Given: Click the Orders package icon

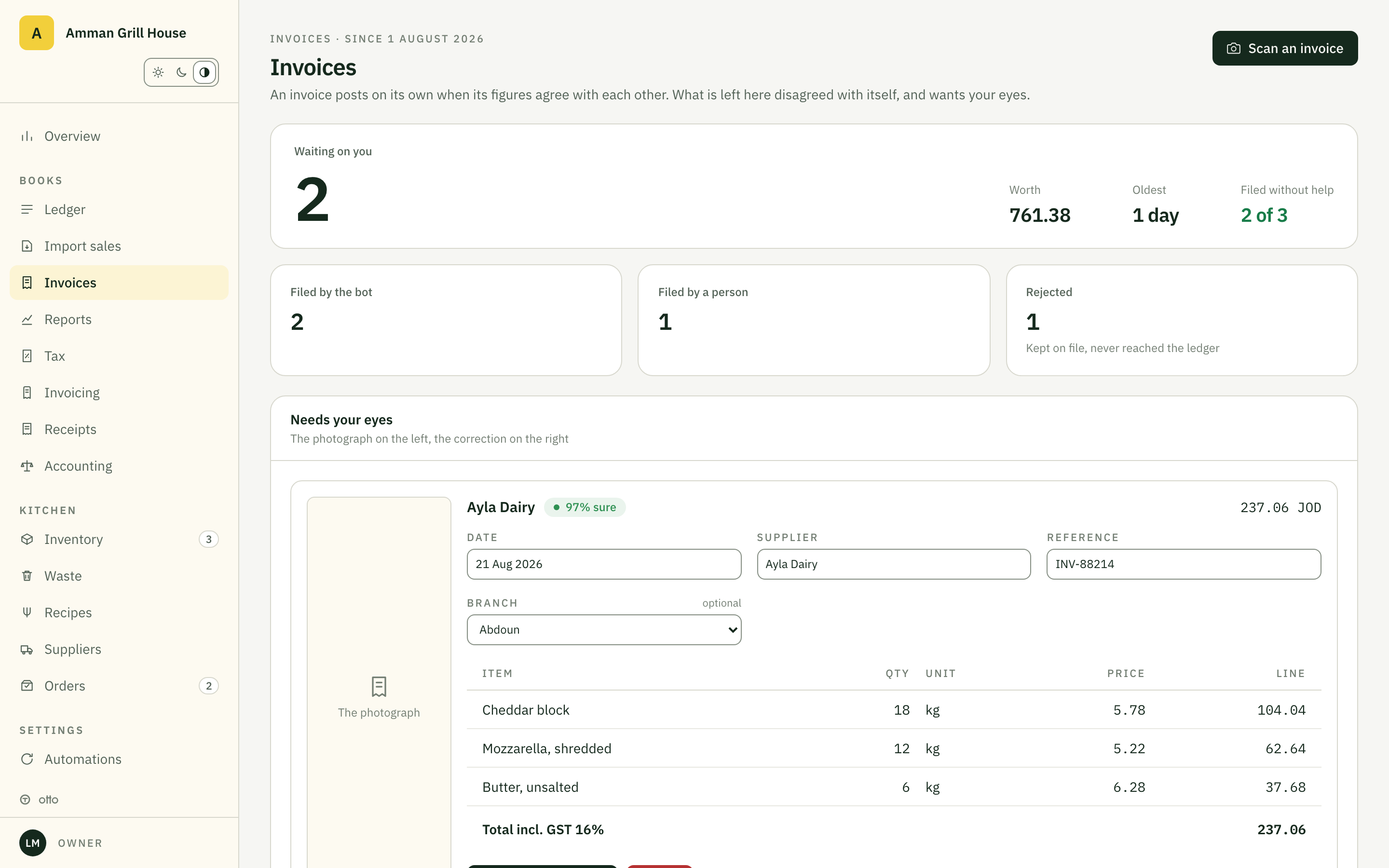Looking at the screenshot, I should [27, 686].
